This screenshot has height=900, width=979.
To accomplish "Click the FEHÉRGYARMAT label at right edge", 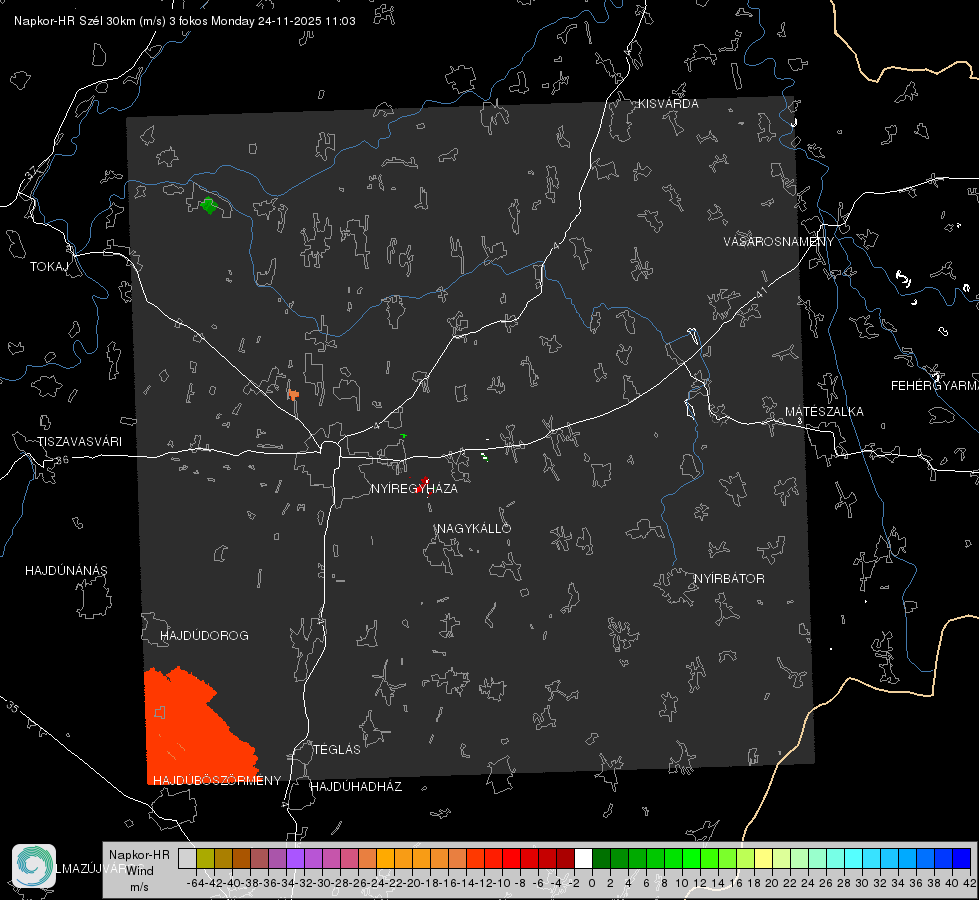I will pos(935,386).
